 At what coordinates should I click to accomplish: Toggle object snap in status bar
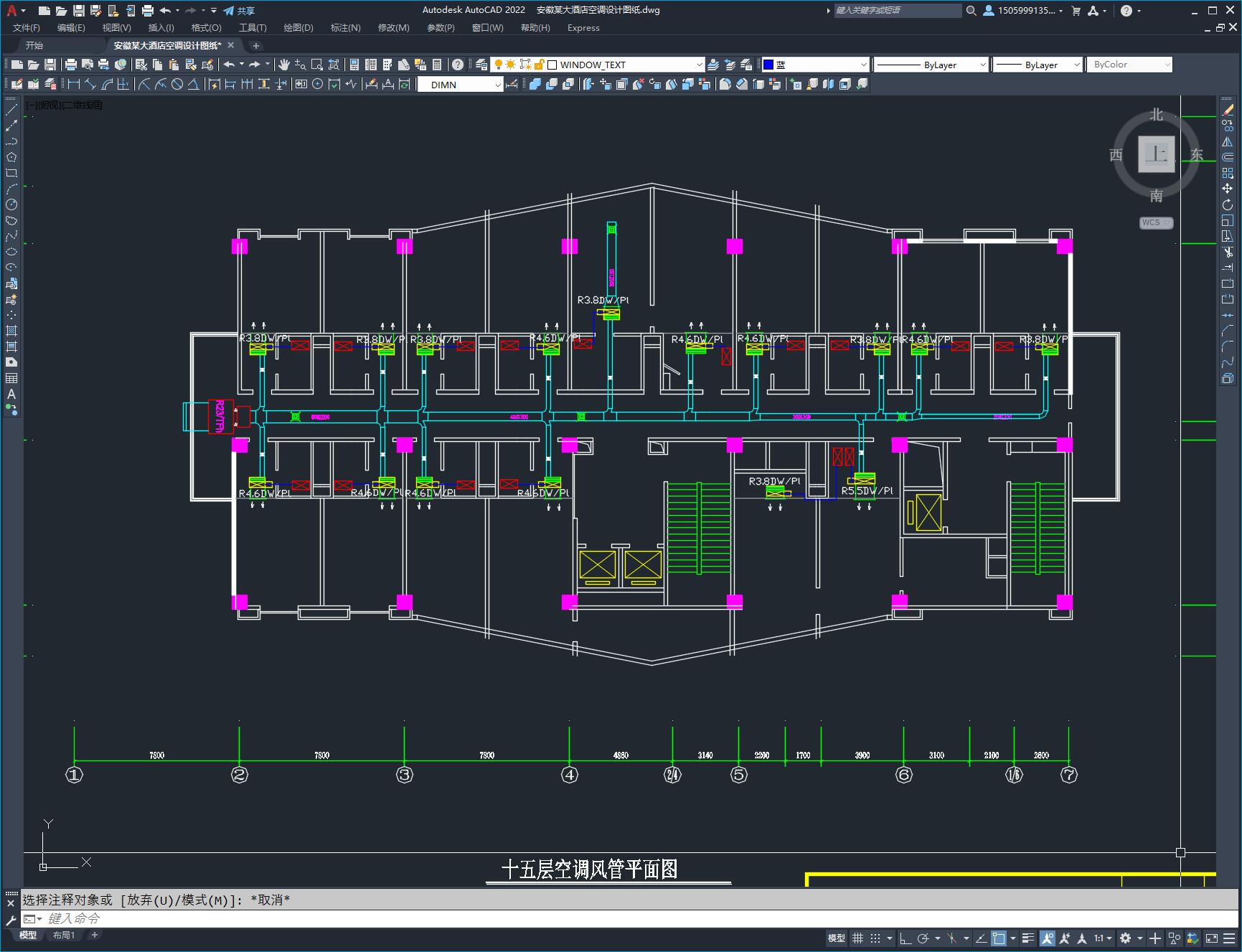tap(999, 938)
